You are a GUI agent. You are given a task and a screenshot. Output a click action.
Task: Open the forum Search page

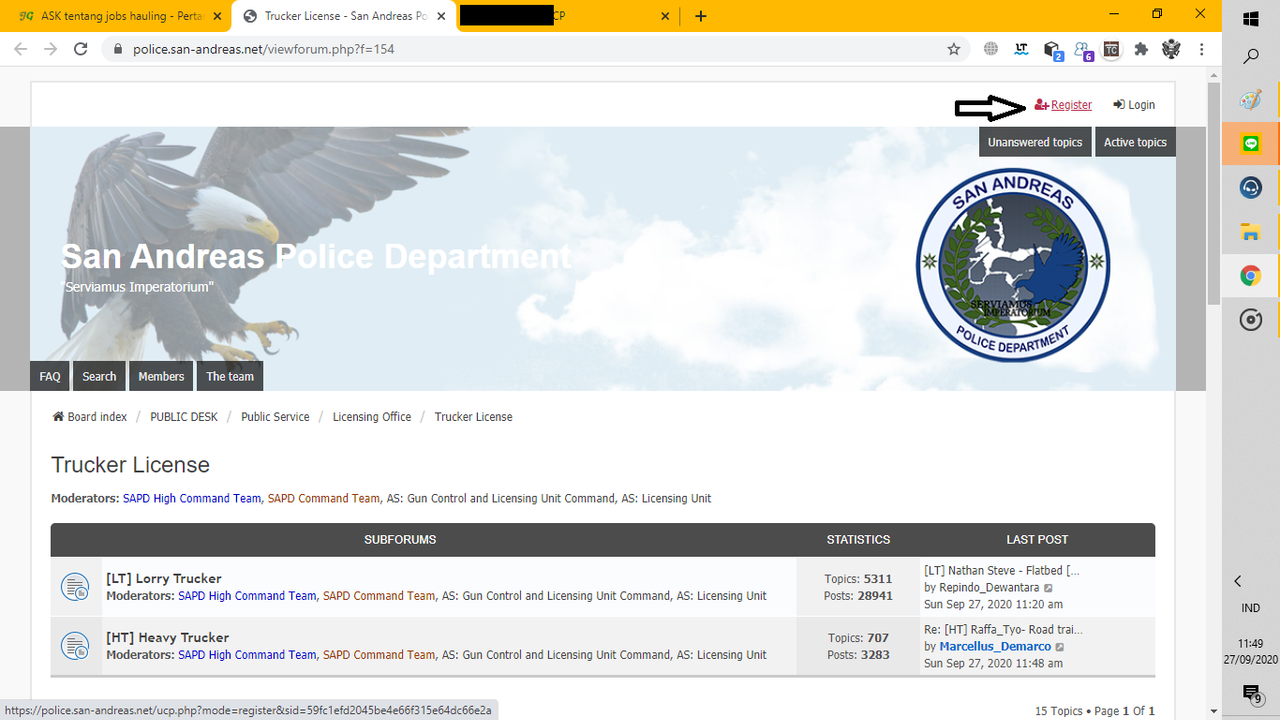pyautogui.click(x=99, y=376)
